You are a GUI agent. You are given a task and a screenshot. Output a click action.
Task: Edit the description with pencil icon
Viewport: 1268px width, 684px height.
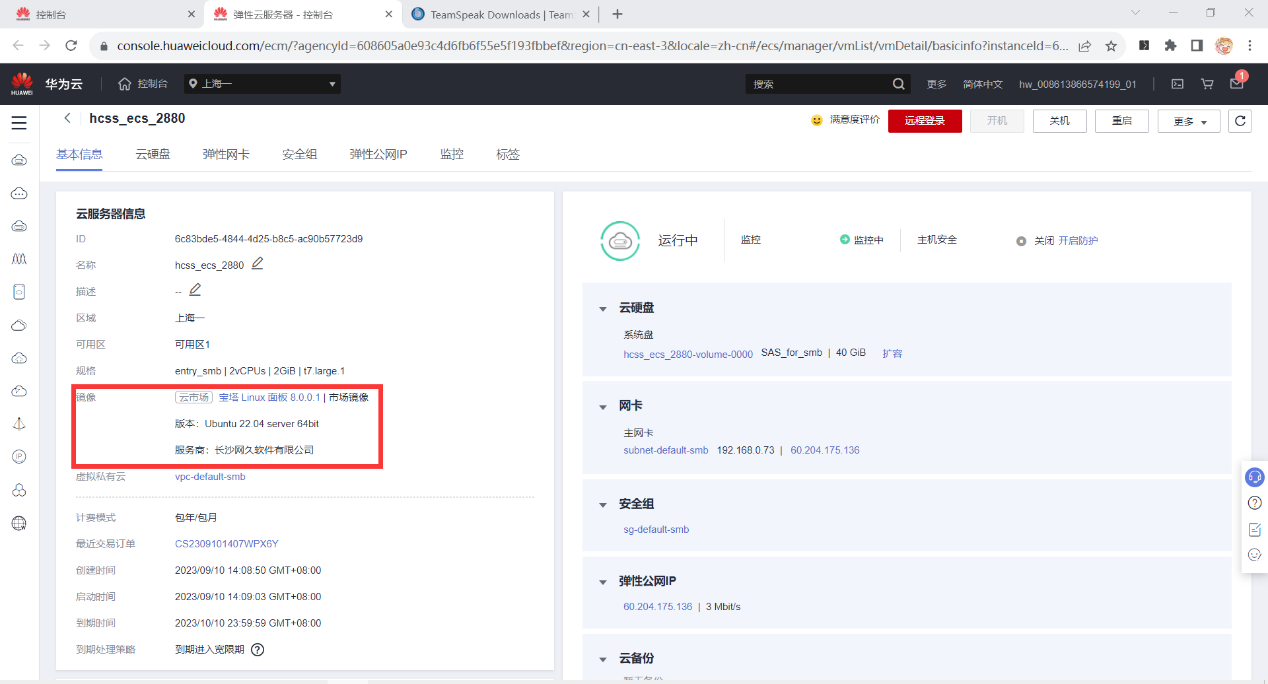click(x=195, y=290)
